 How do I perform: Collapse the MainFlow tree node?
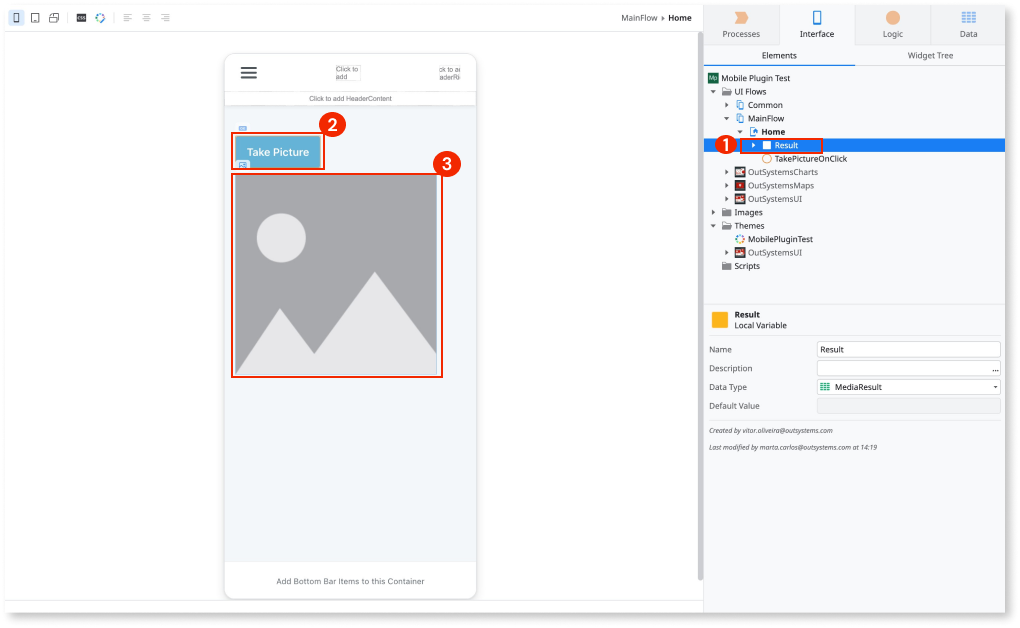(x=726, y=118)
